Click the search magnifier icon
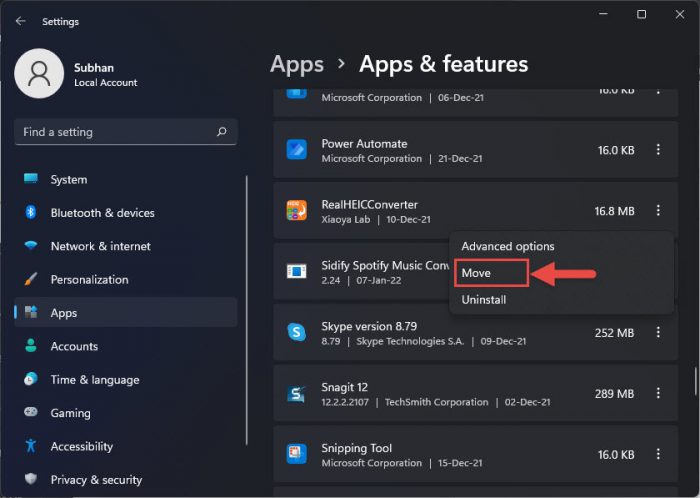Screen dimensions: 700x498 (222, 132)
